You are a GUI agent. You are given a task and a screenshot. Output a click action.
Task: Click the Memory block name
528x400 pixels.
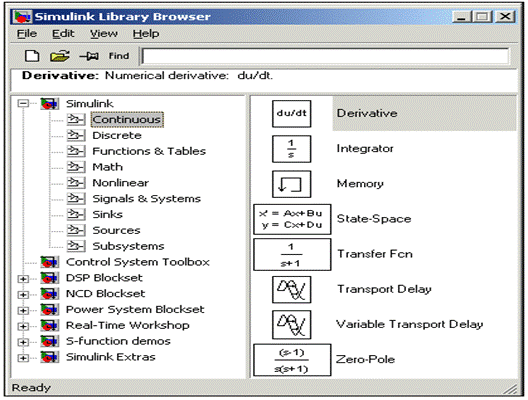point(360,184)
